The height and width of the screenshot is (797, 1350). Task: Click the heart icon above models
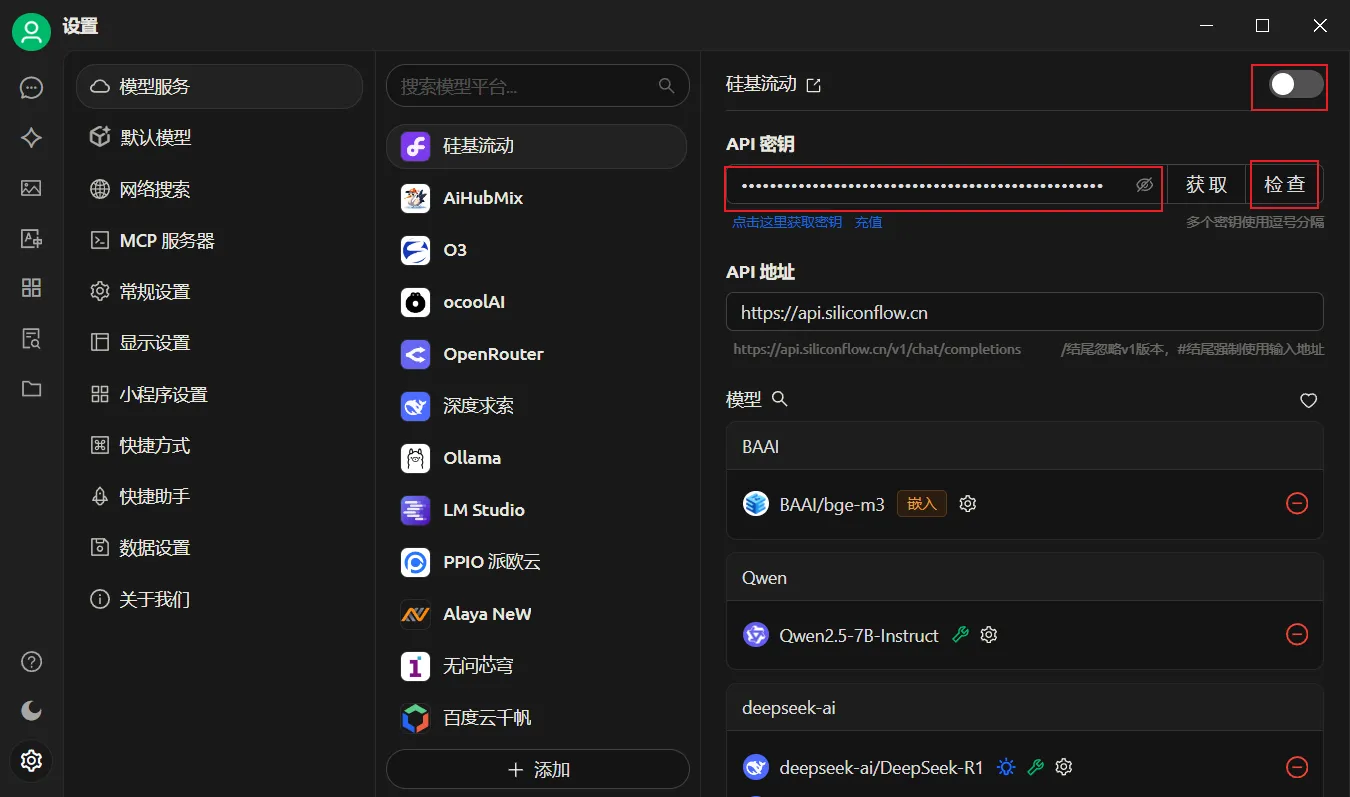pyautogui.click(x=1308, y=400)
